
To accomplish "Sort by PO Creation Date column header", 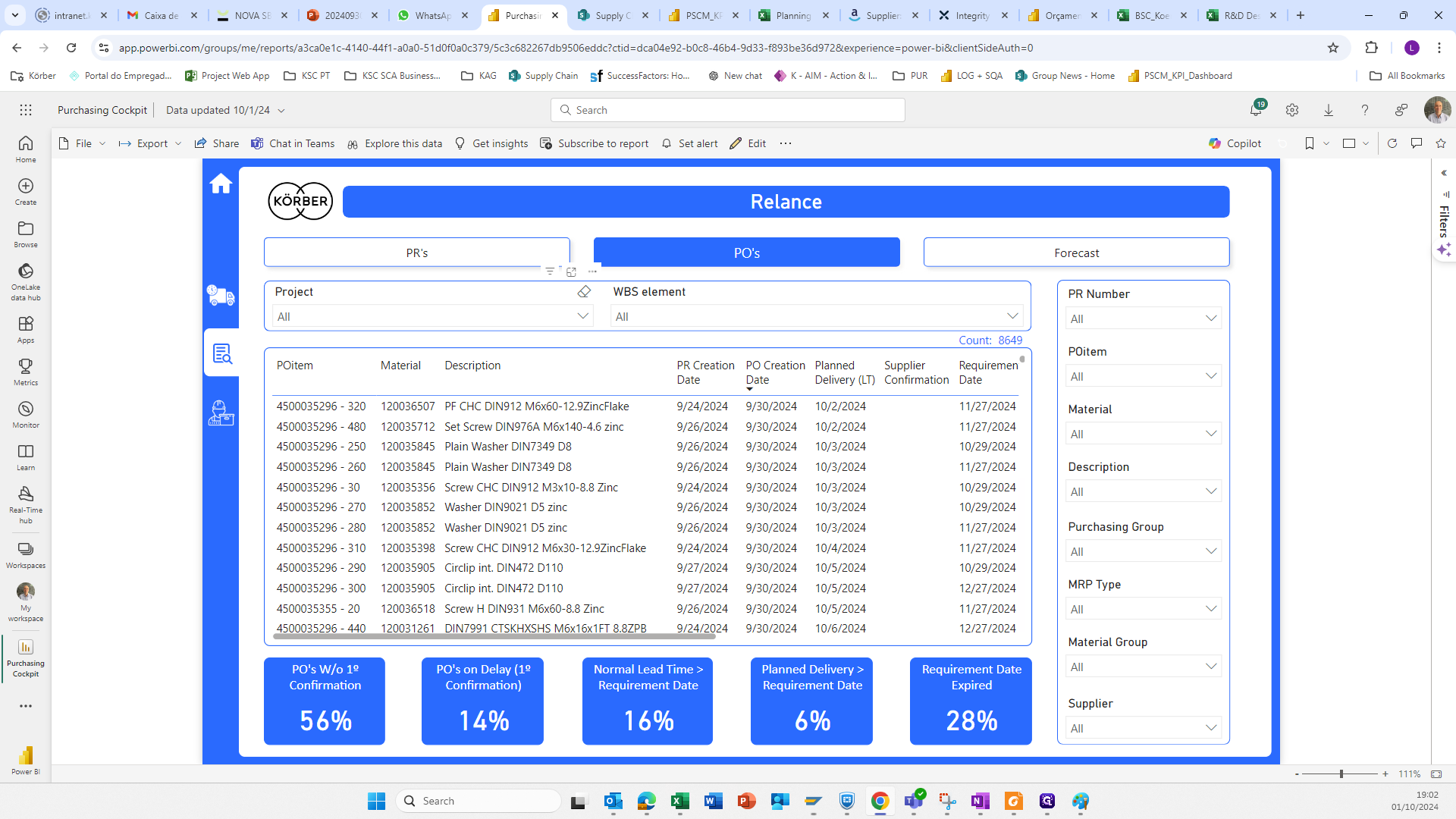I will click(x=775, y=372).
